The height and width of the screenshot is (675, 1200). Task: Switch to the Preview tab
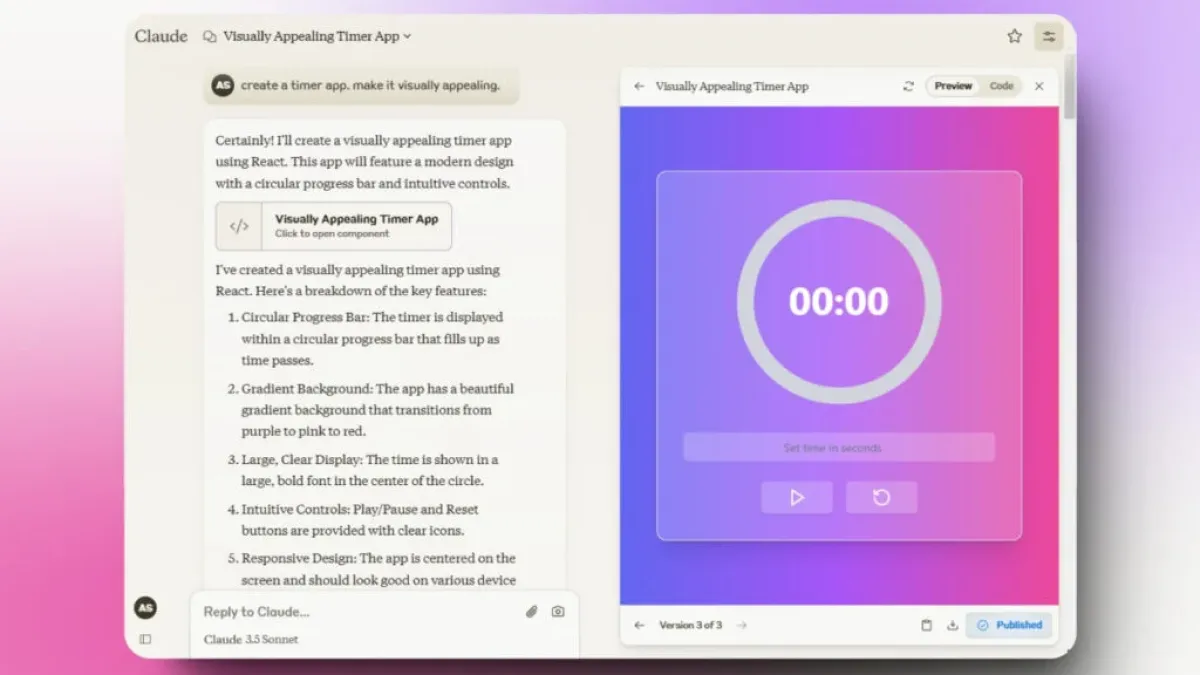click(x=953, y=86)
